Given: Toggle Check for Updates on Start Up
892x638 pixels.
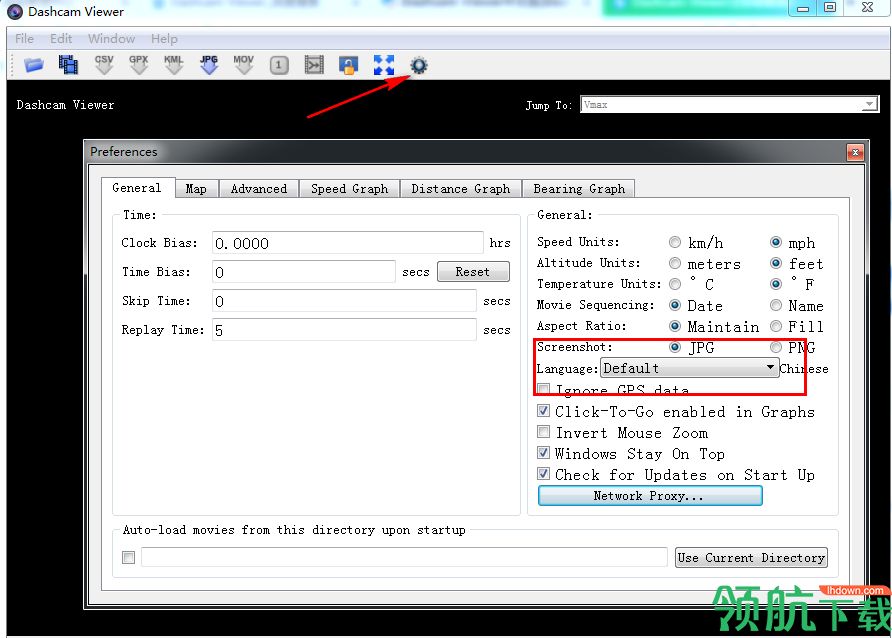Looking at the screenshot, I should coord(544,474).
